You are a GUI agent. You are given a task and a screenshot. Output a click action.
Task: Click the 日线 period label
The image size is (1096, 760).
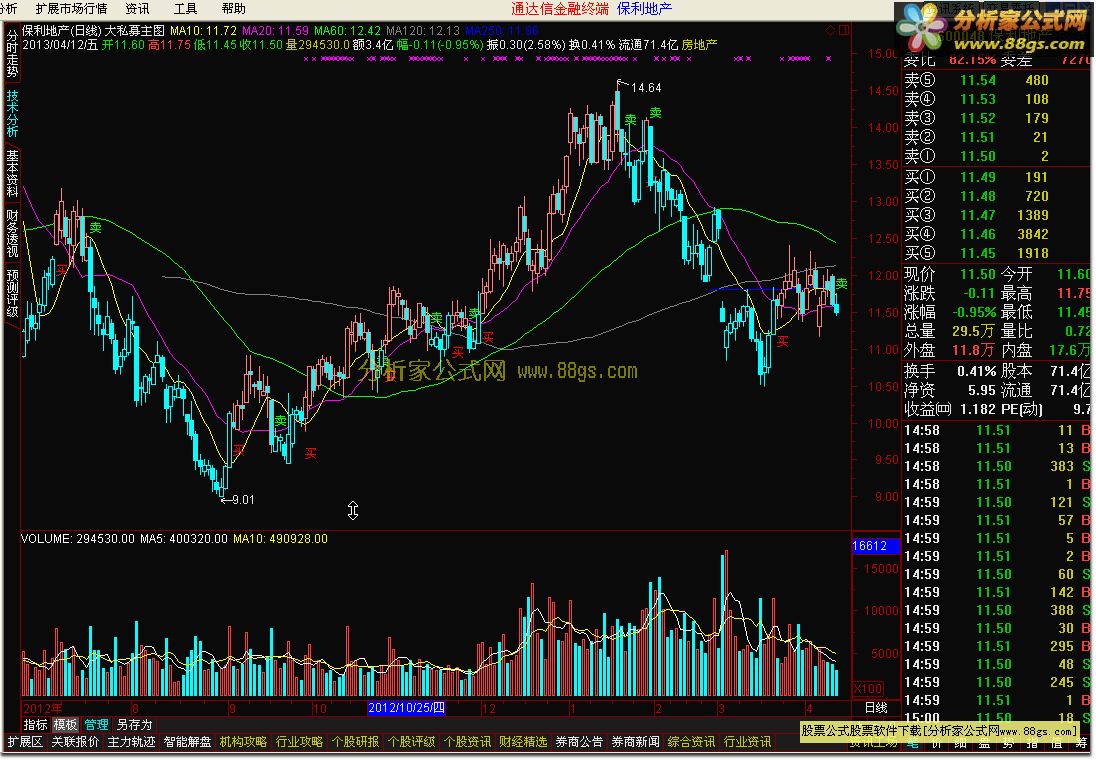(876, 708)
